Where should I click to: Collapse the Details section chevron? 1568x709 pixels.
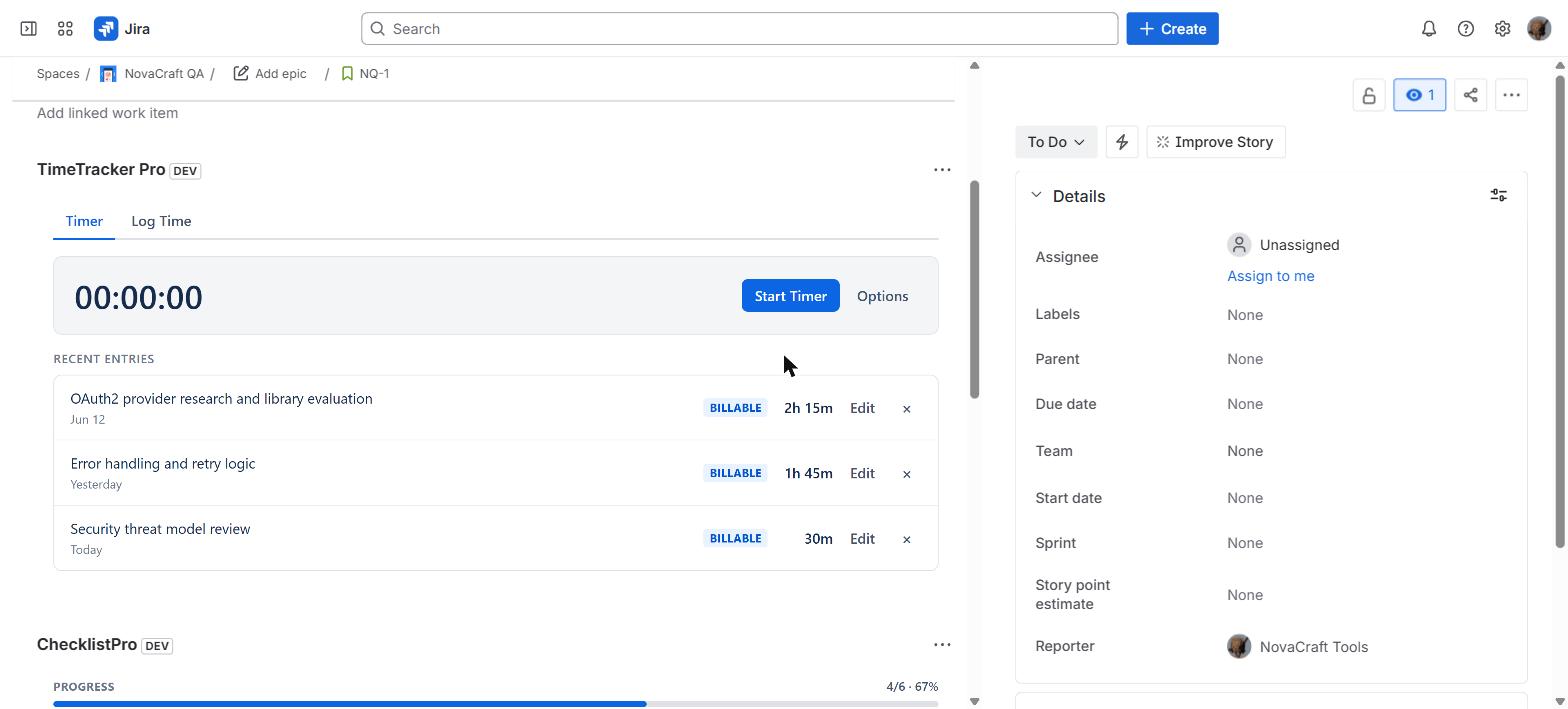click(x=1036, y=196)
